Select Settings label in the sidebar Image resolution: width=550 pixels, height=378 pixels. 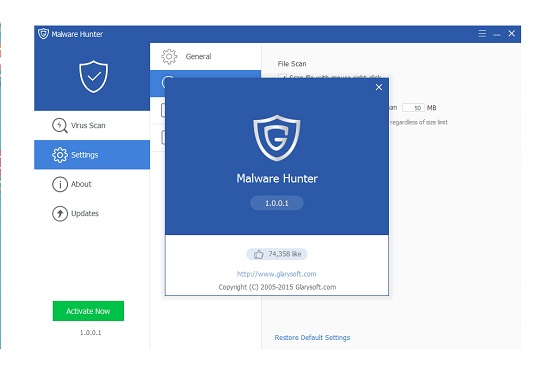pyautogui.click(x=85, y=155)
